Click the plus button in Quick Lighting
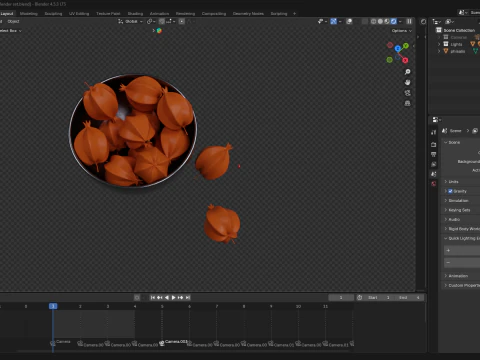This screenshot has width=480, height=360. tap(462, 250)
